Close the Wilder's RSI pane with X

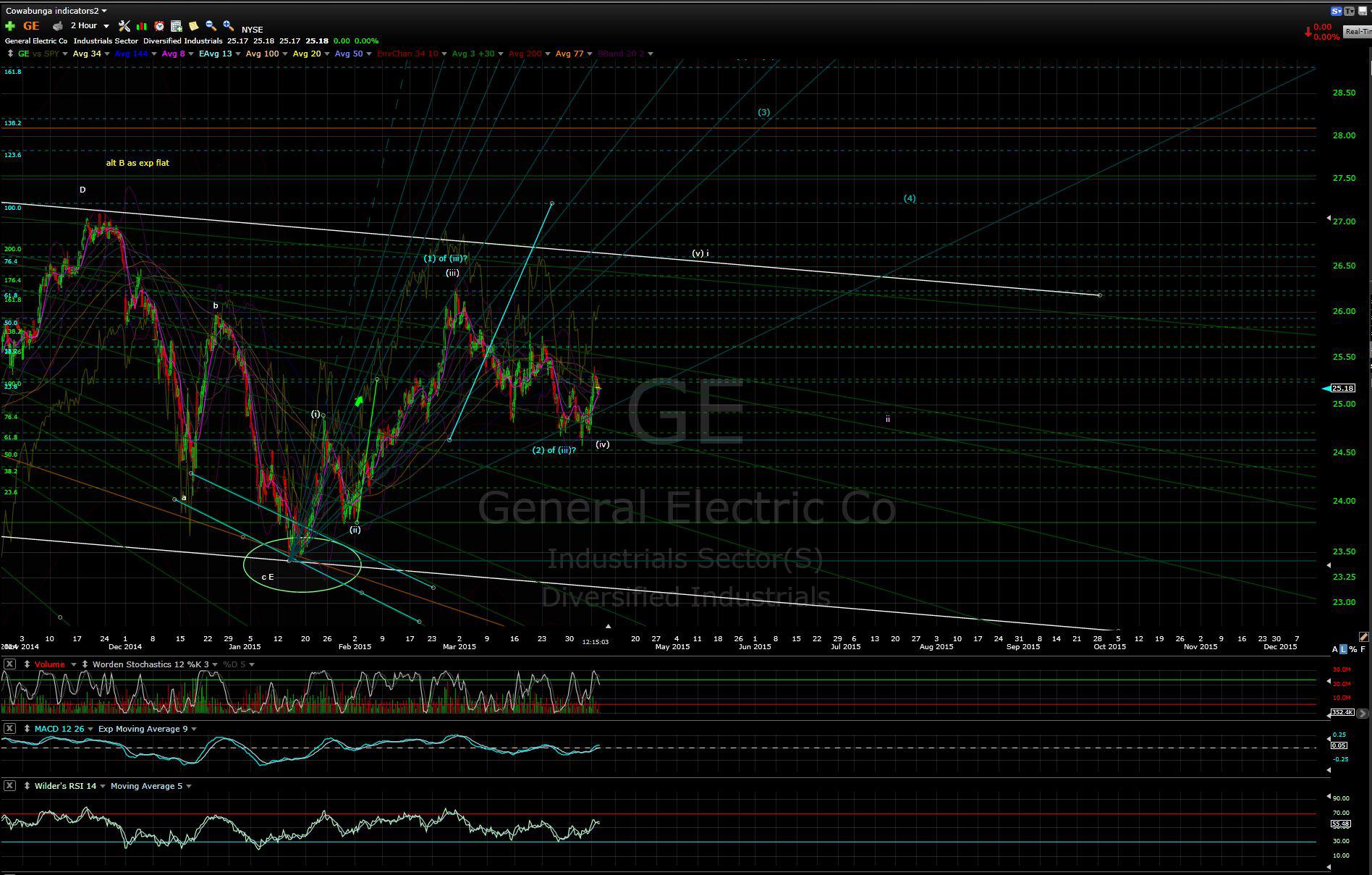click(x=9, y=786)
